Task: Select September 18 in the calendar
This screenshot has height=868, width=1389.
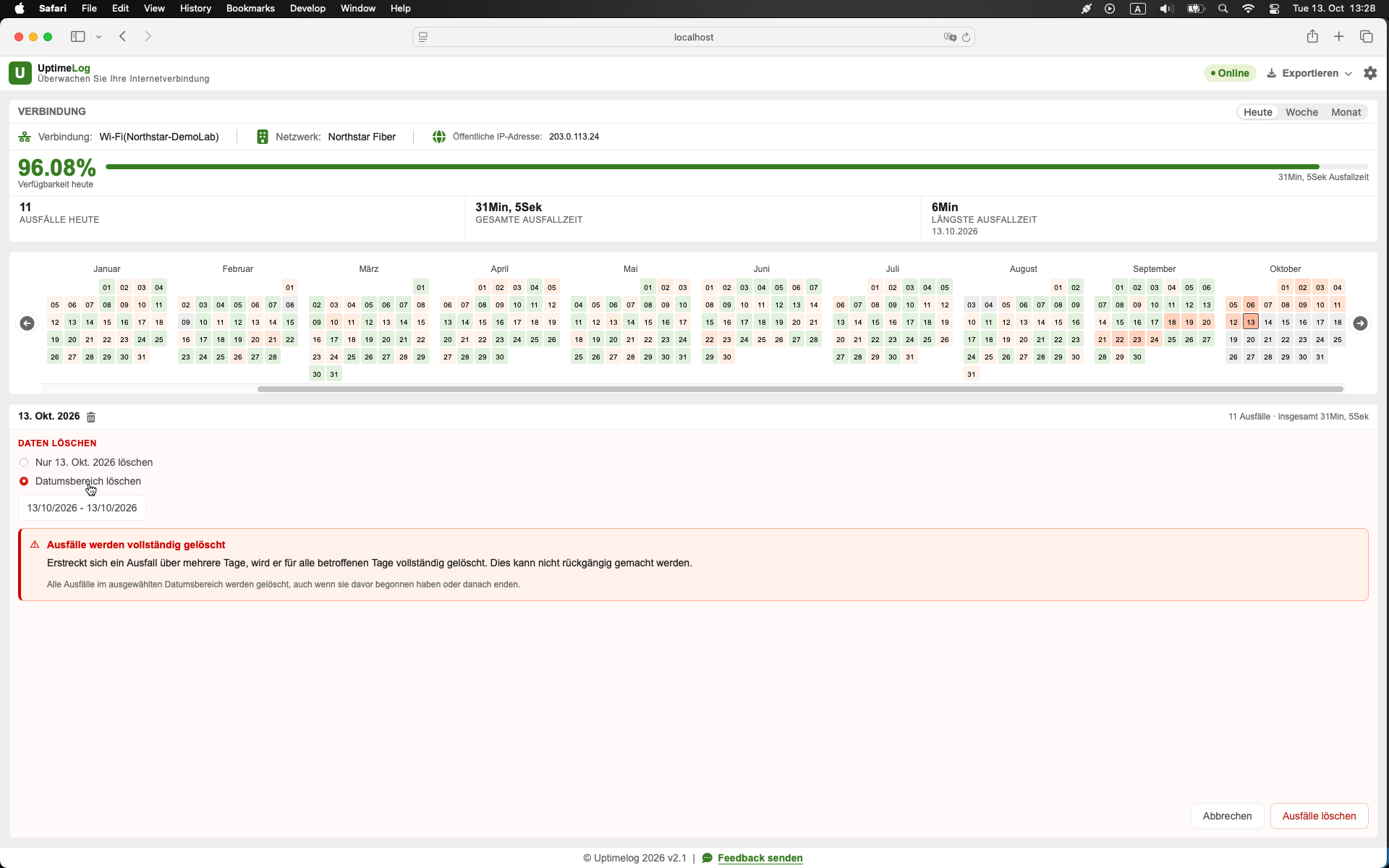Action: pyautogui.click(x=1171, y=322)
